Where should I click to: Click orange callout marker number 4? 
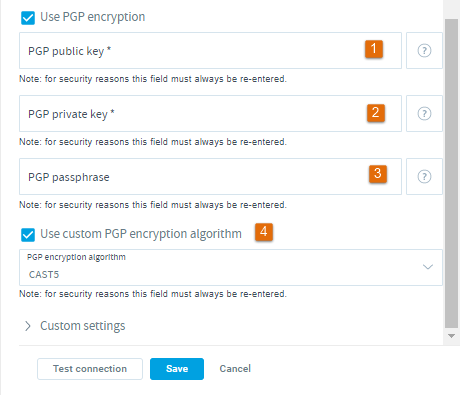264,232
